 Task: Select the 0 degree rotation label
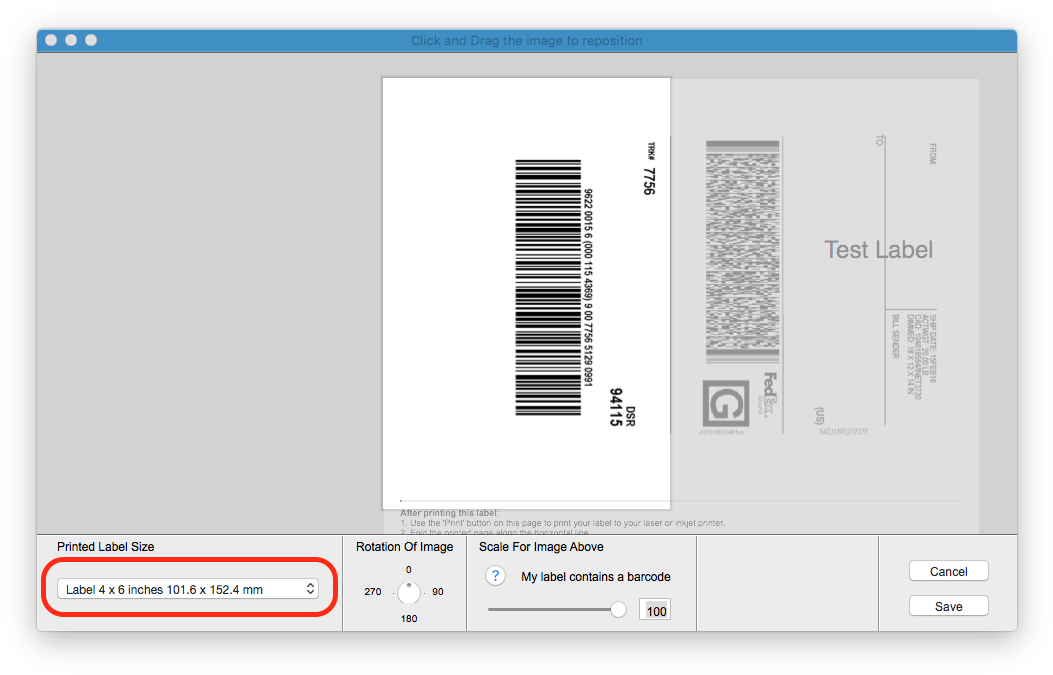pos(408,570)
